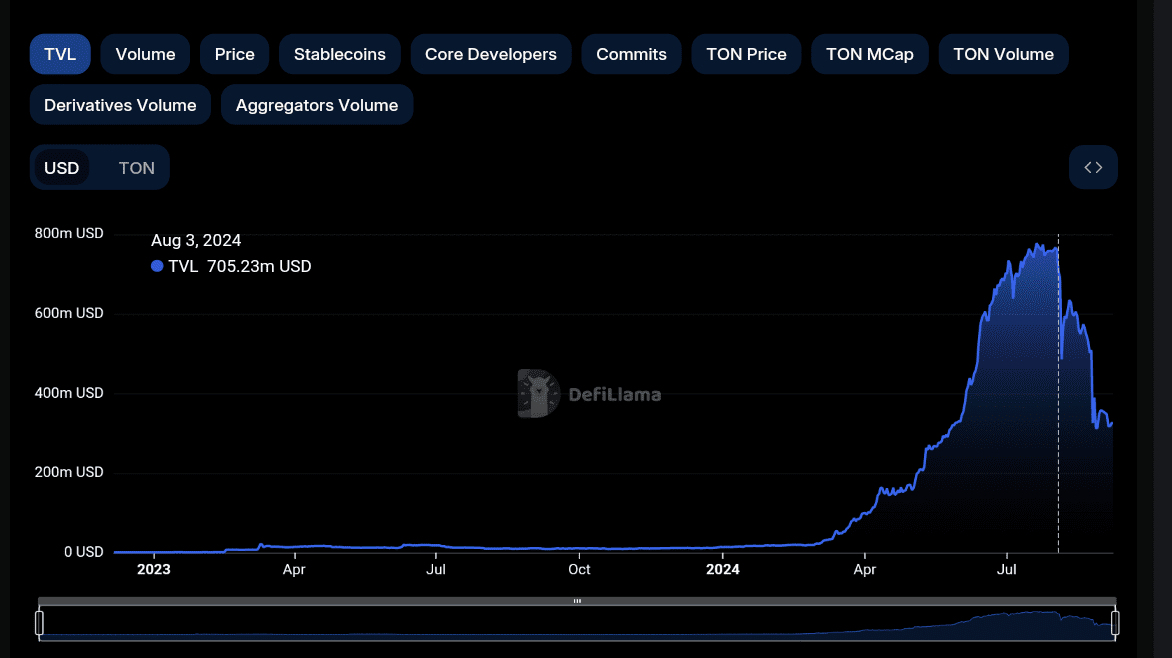Viewport: 1172px width, 658px height.
Task: Open the Derivatives Volume chart
Action: [x=119, y=104]
